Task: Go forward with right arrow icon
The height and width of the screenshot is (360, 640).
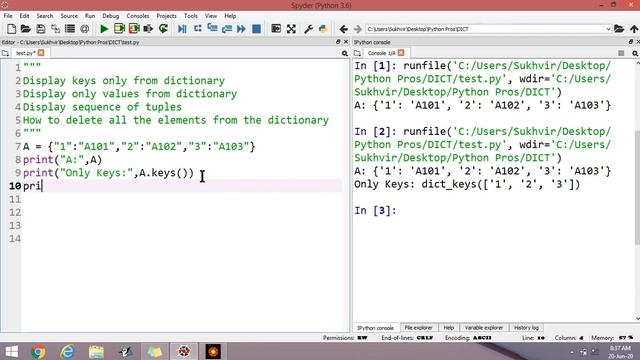Action: click(x=358, y=29)
